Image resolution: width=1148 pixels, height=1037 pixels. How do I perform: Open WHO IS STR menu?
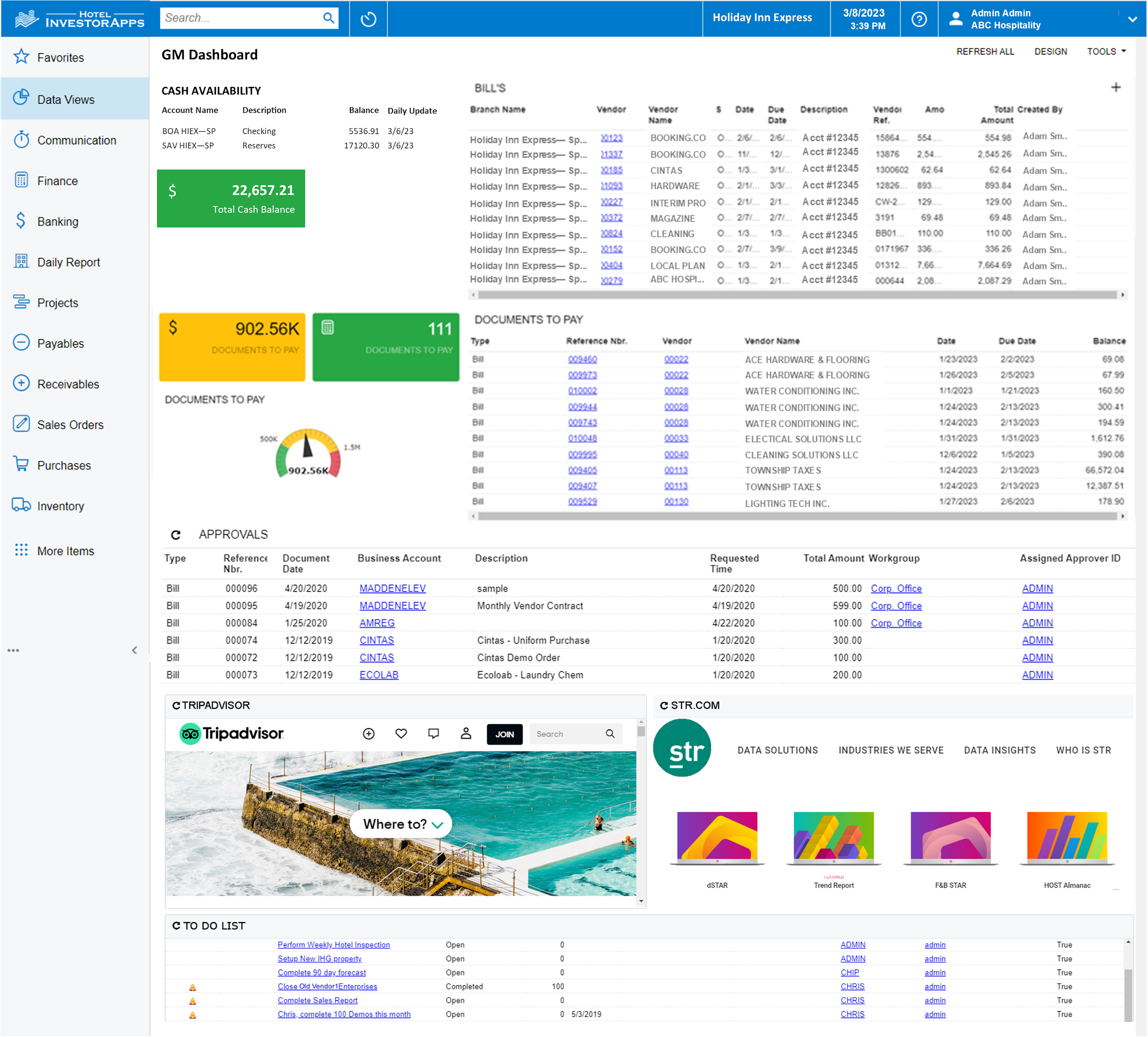[x=1083, y=751]
